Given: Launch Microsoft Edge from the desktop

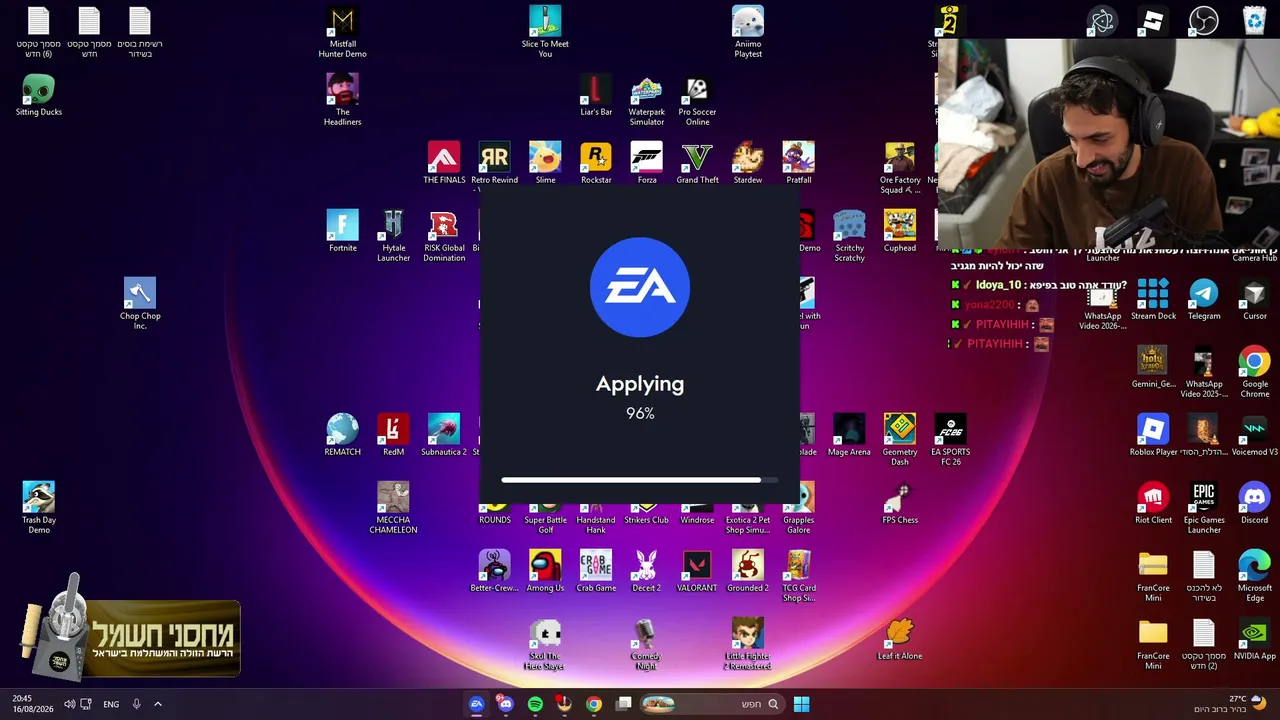Looking at the screenshot, I should coord(1255,576).
